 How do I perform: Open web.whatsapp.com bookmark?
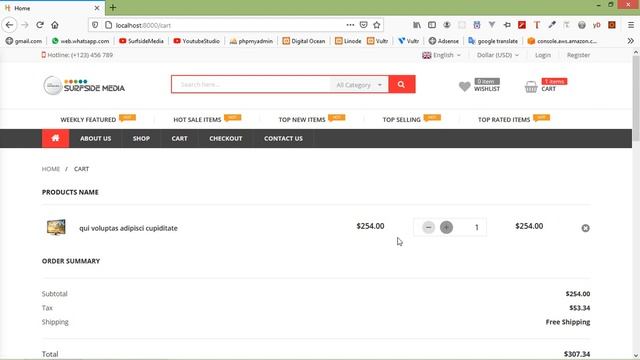[80, 41]
